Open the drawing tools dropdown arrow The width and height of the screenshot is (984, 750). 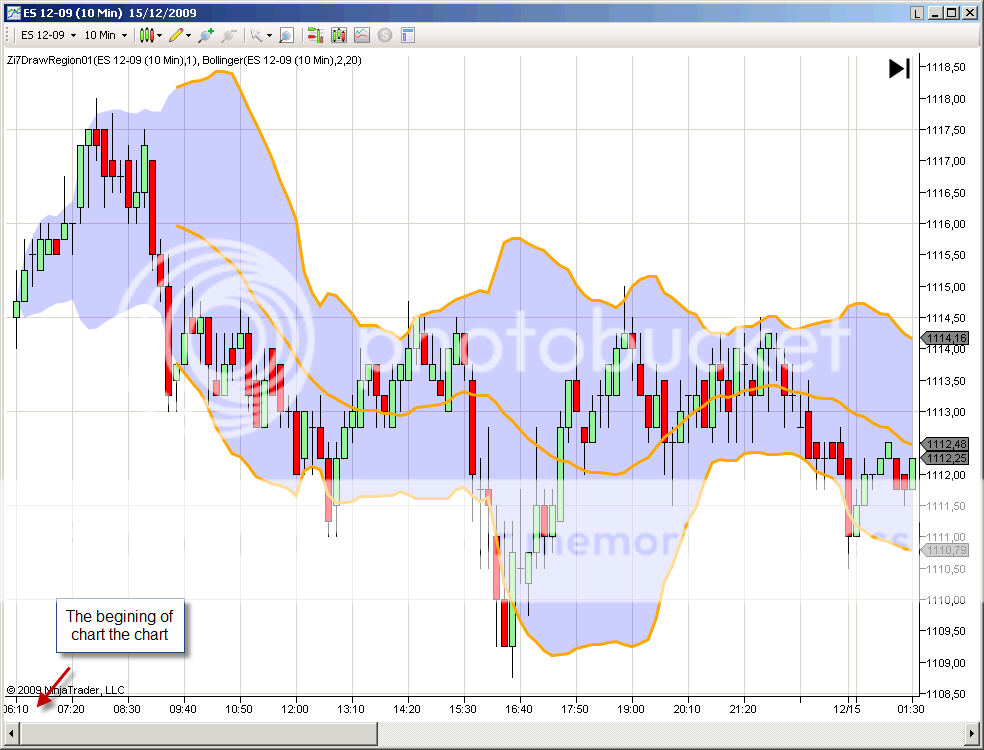point(189,35)
